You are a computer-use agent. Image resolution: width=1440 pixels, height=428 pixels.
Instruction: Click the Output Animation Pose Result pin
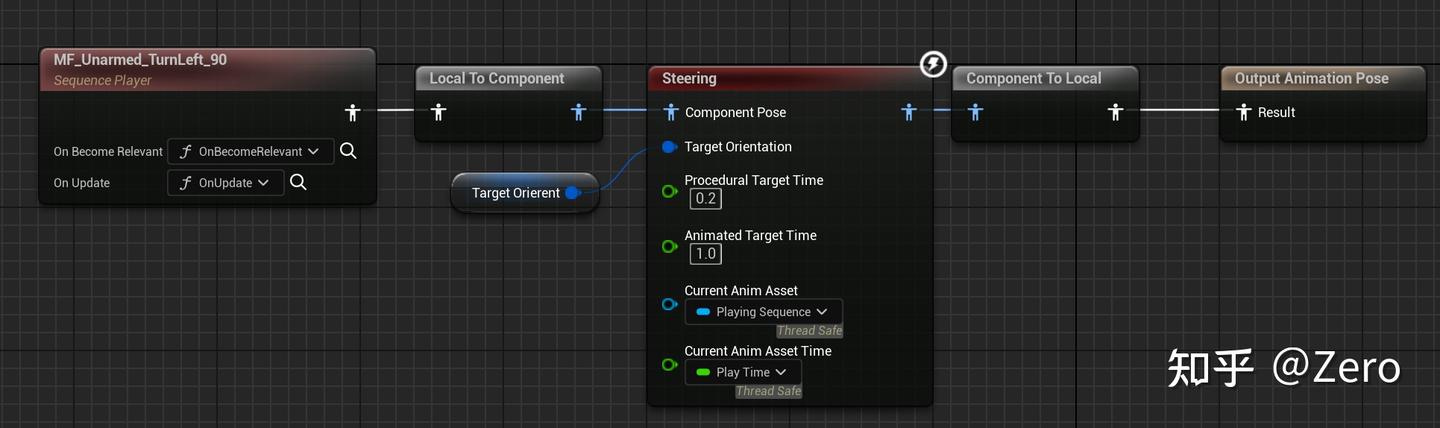[1244, 112]
